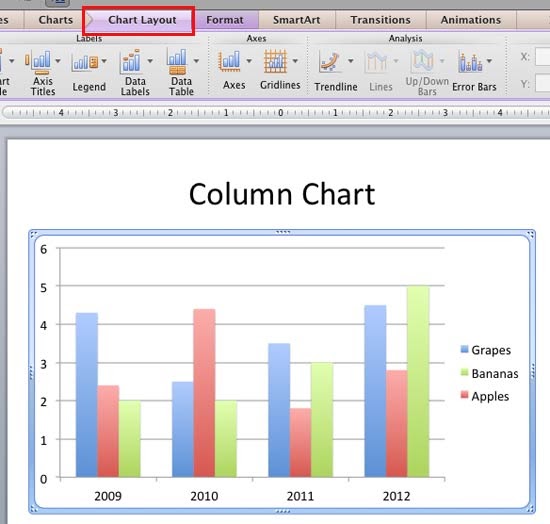
Task: Click the chart's bottom-center resize handle
Action: pyautogui.click(x=283, y=511)
